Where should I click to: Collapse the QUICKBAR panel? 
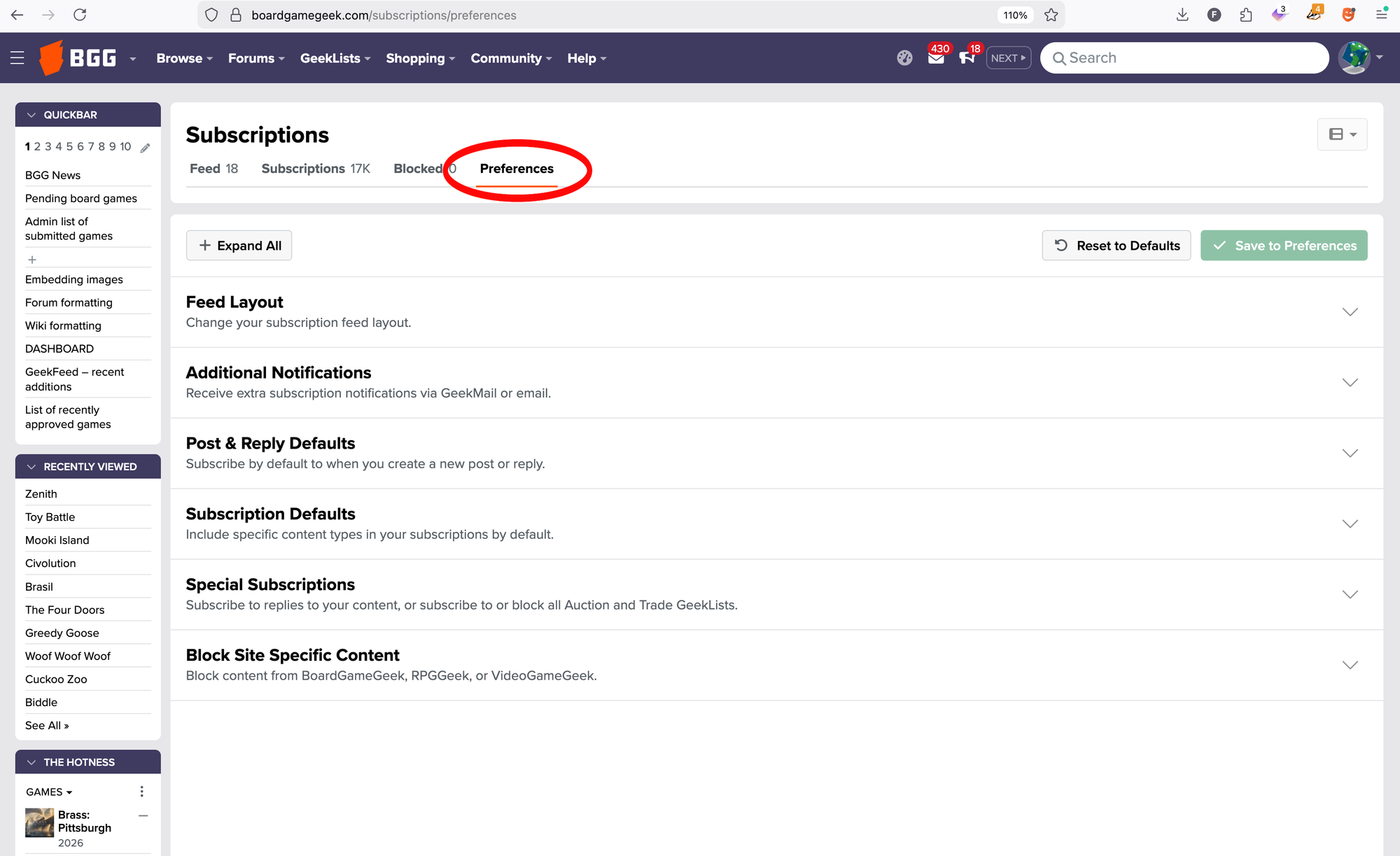(31, 114)
